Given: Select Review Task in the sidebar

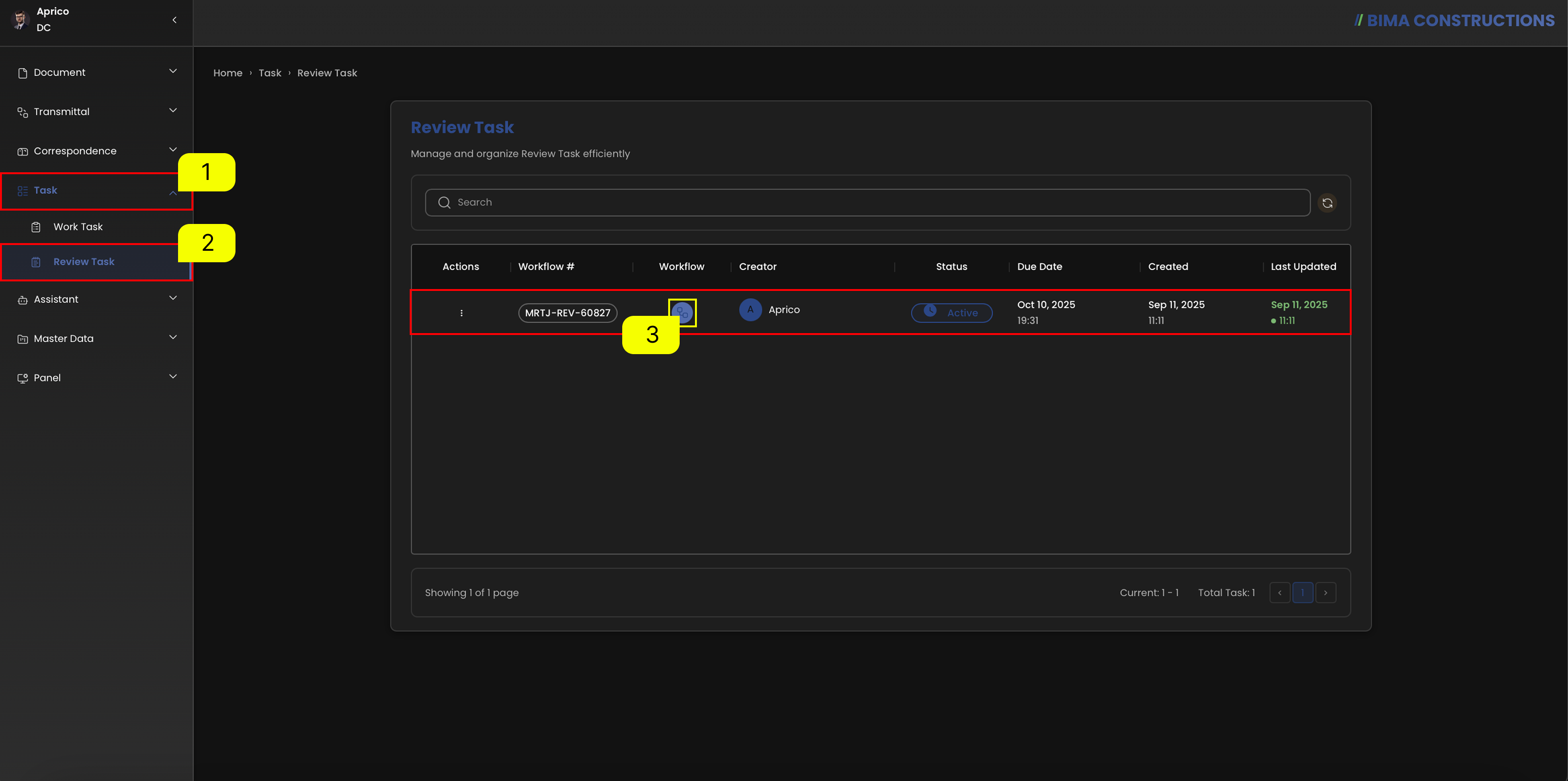Looking at the screenshot, I should click(96, 262).
